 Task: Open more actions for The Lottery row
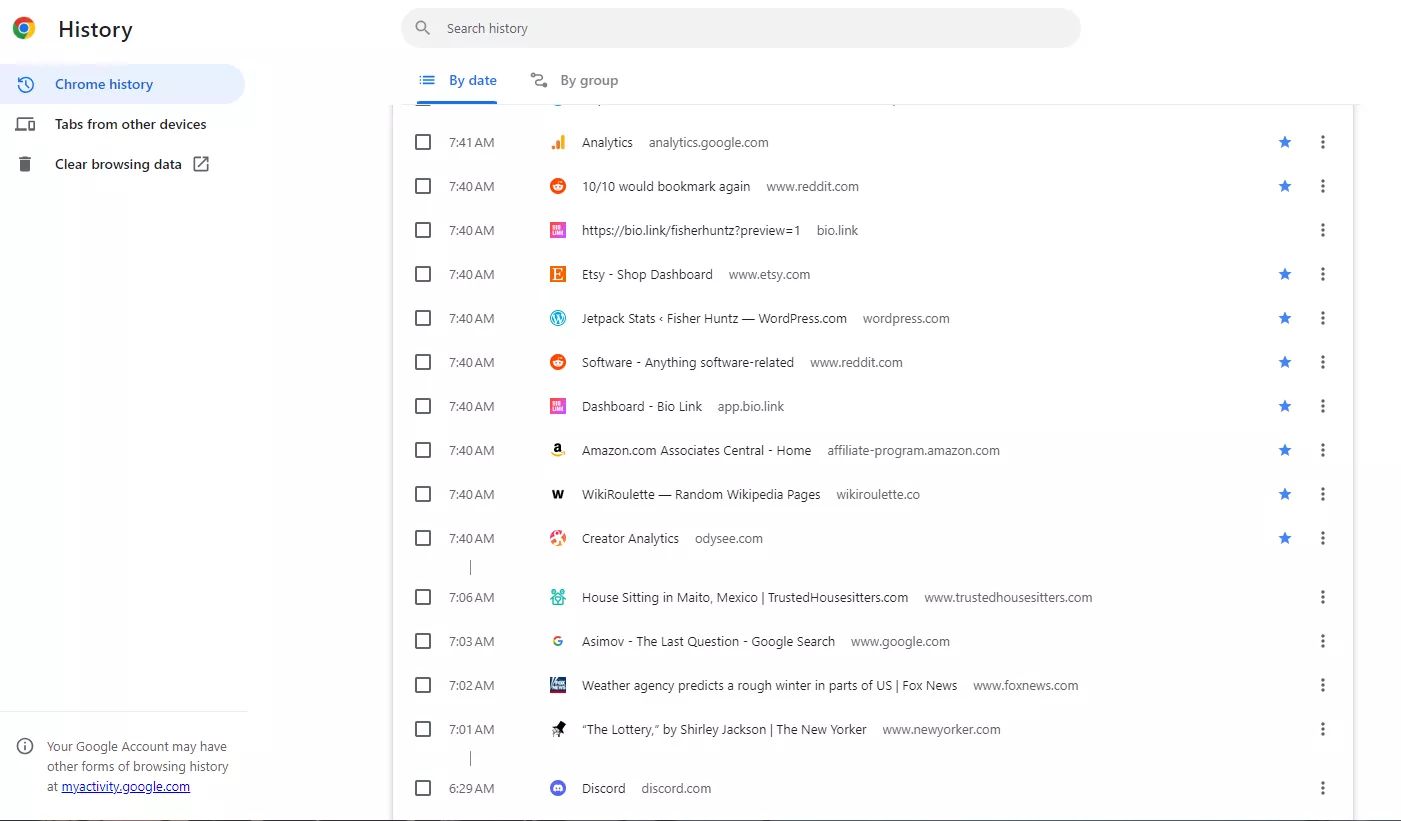(x=1322, y=729)
